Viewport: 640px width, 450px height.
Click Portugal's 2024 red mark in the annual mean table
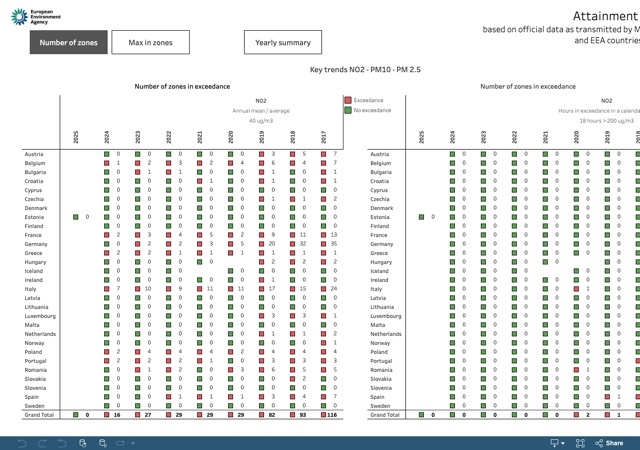click(x=107, y=361)
